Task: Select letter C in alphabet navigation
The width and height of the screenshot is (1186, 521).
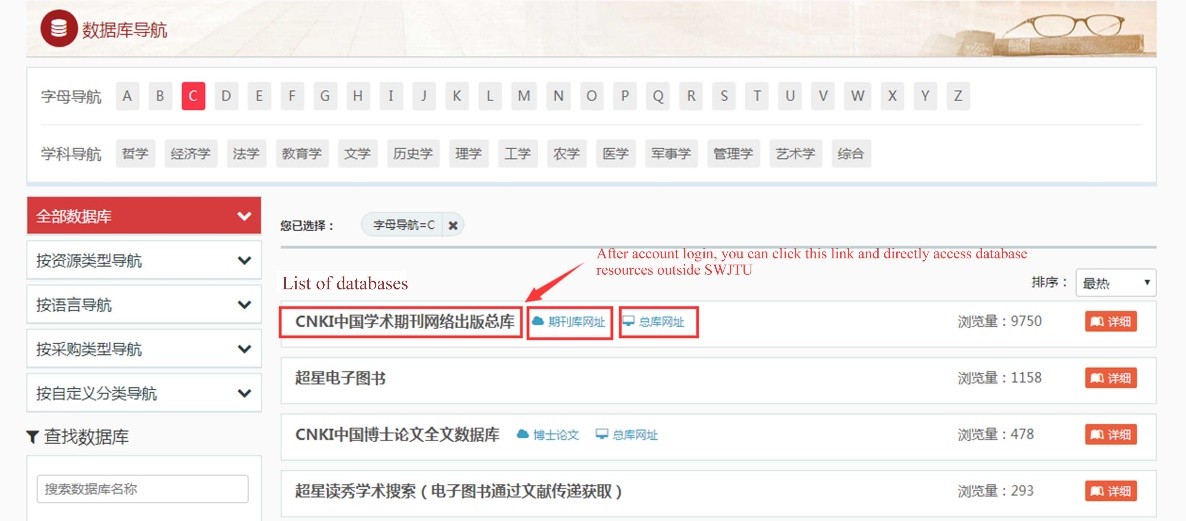Action: coord(193,96)
